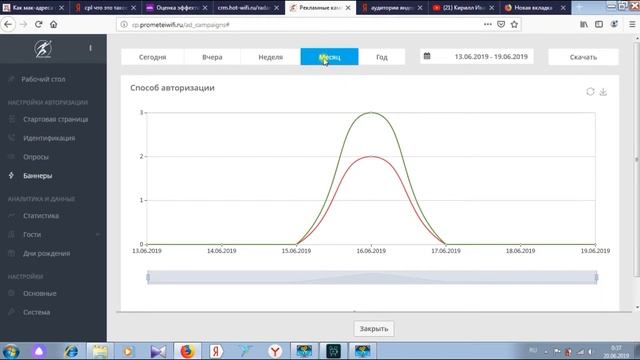The image size is (640, 360).
Task: Click the Закрыть button
Action: (373, 329)
